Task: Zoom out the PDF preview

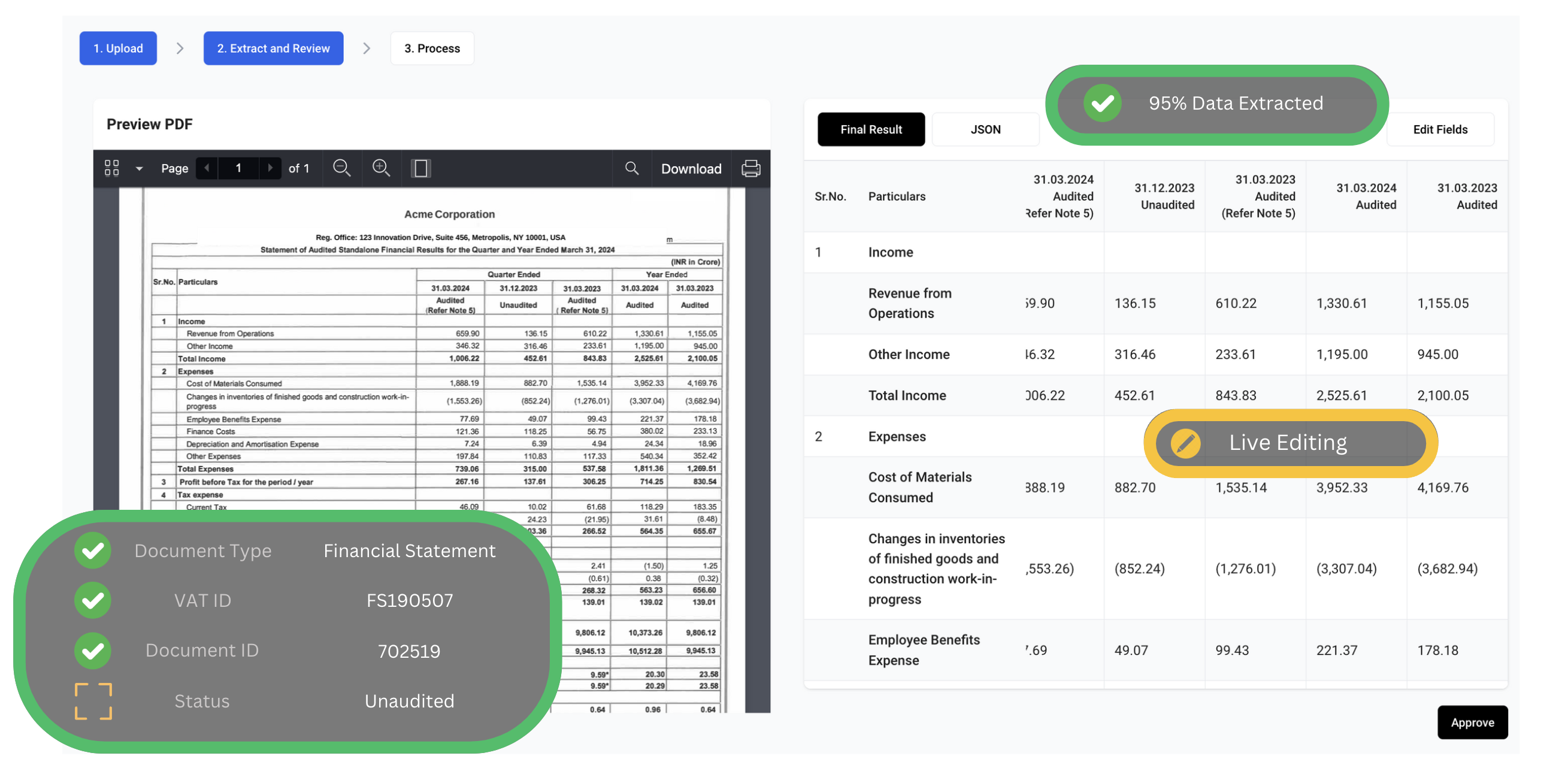Action: pyautogui.click(x=341, y=168)
